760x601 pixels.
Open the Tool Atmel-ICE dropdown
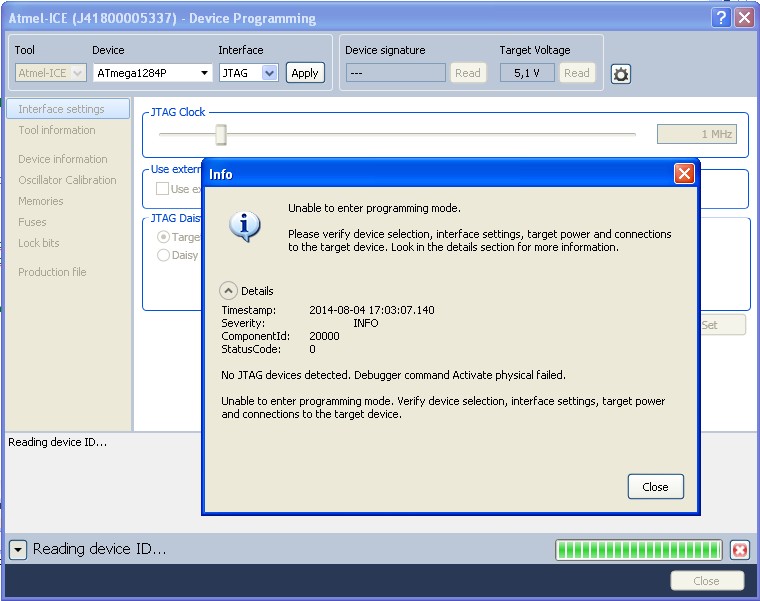(50, 73)
